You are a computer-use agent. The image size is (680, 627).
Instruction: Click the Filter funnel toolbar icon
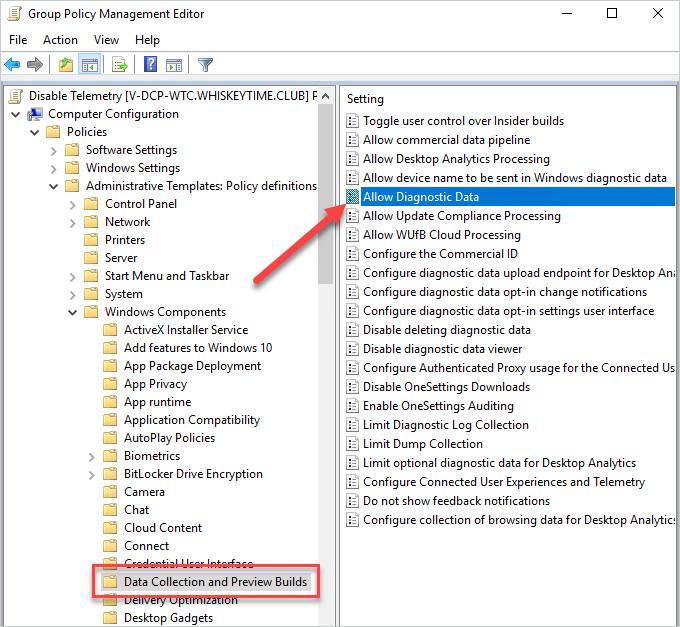click(x=205, y=65)
